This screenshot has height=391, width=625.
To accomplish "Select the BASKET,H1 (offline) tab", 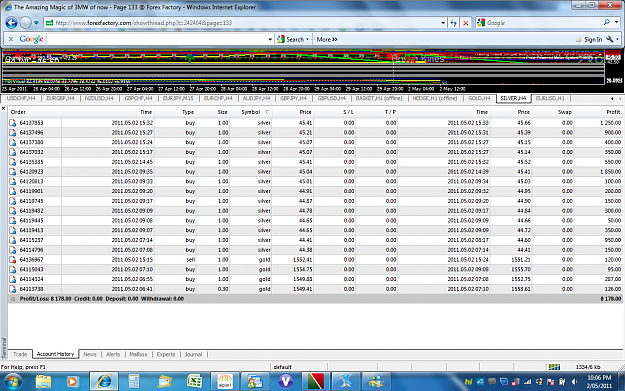I will click(379, 98).
